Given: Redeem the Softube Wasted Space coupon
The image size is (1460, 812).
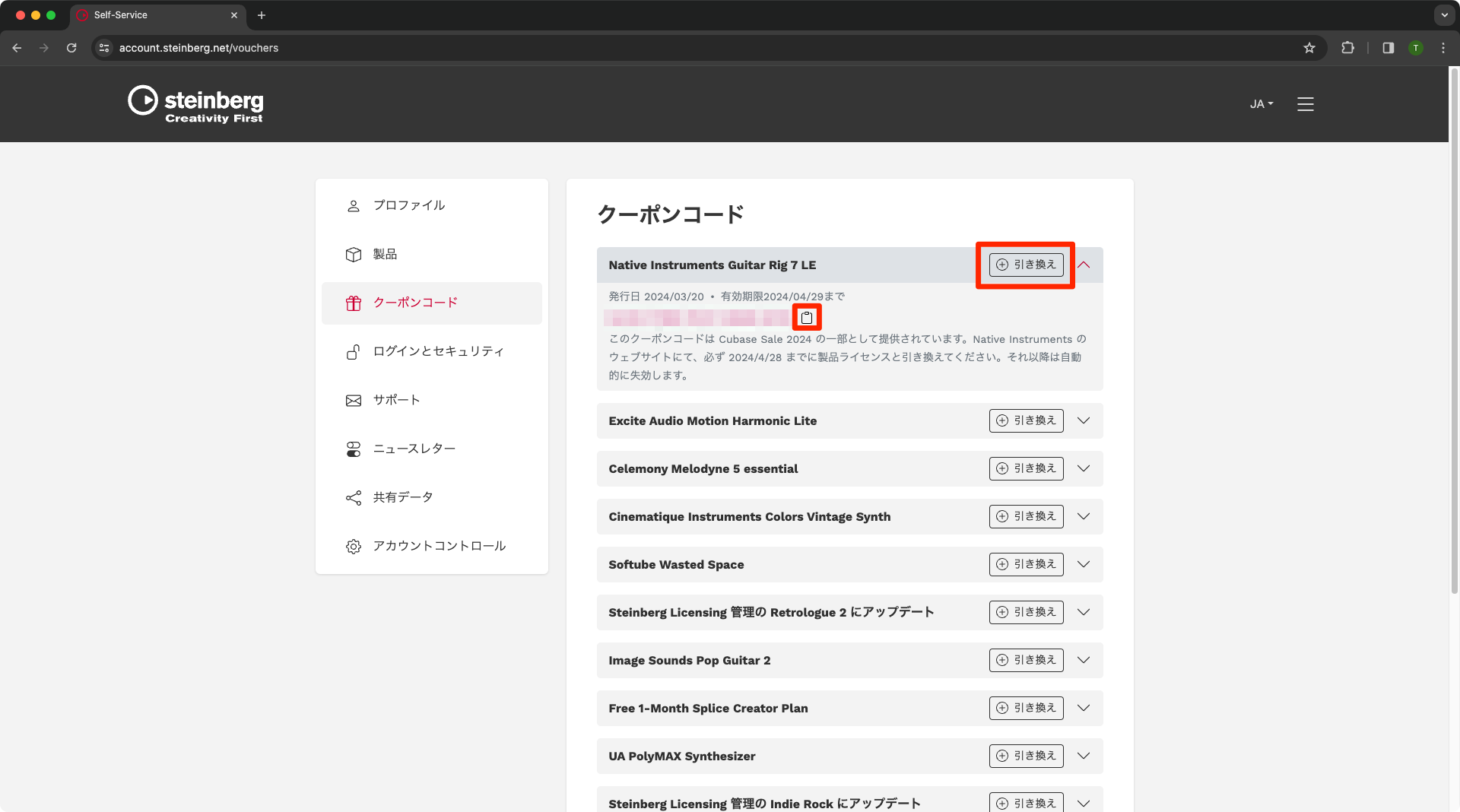Looking at the screenshot, I should click(1026, 564).
